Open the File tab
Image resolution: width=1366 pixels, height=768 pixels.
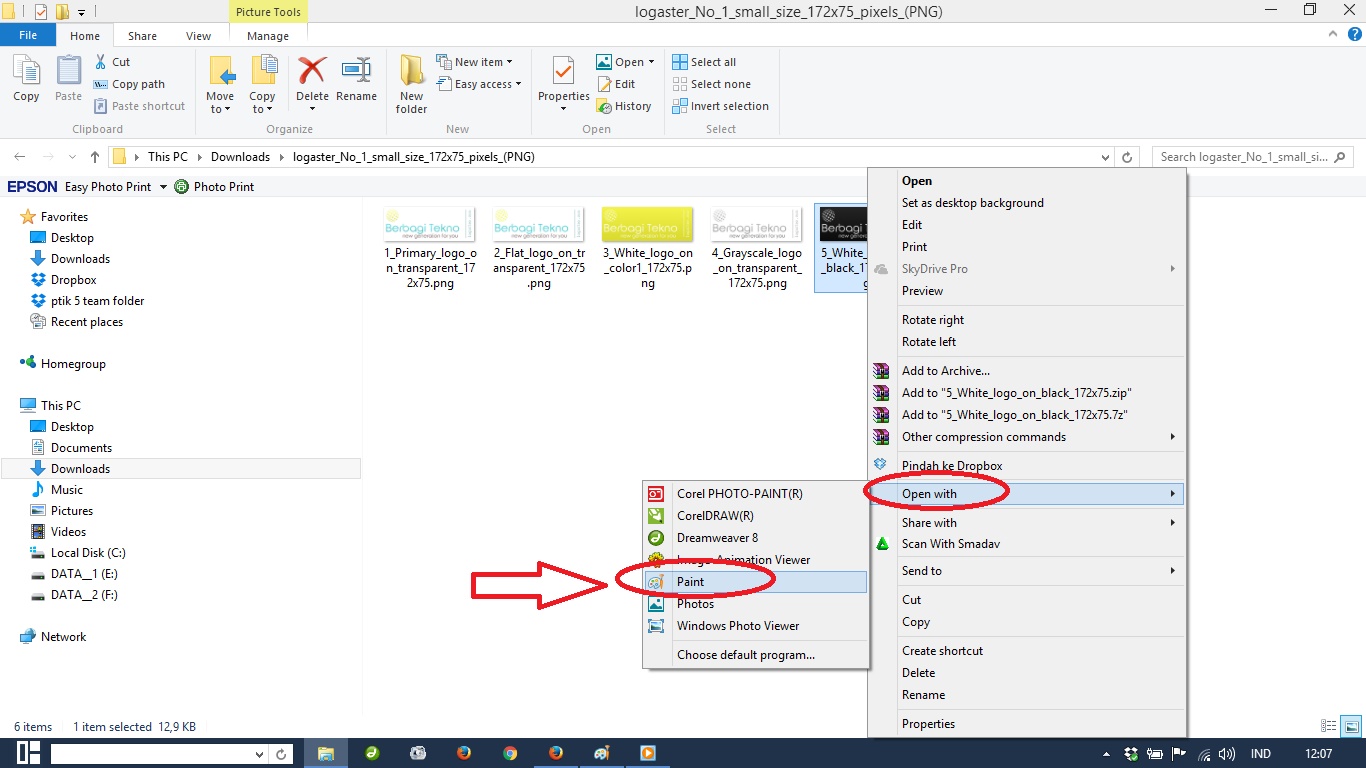(x=28, y=35)
